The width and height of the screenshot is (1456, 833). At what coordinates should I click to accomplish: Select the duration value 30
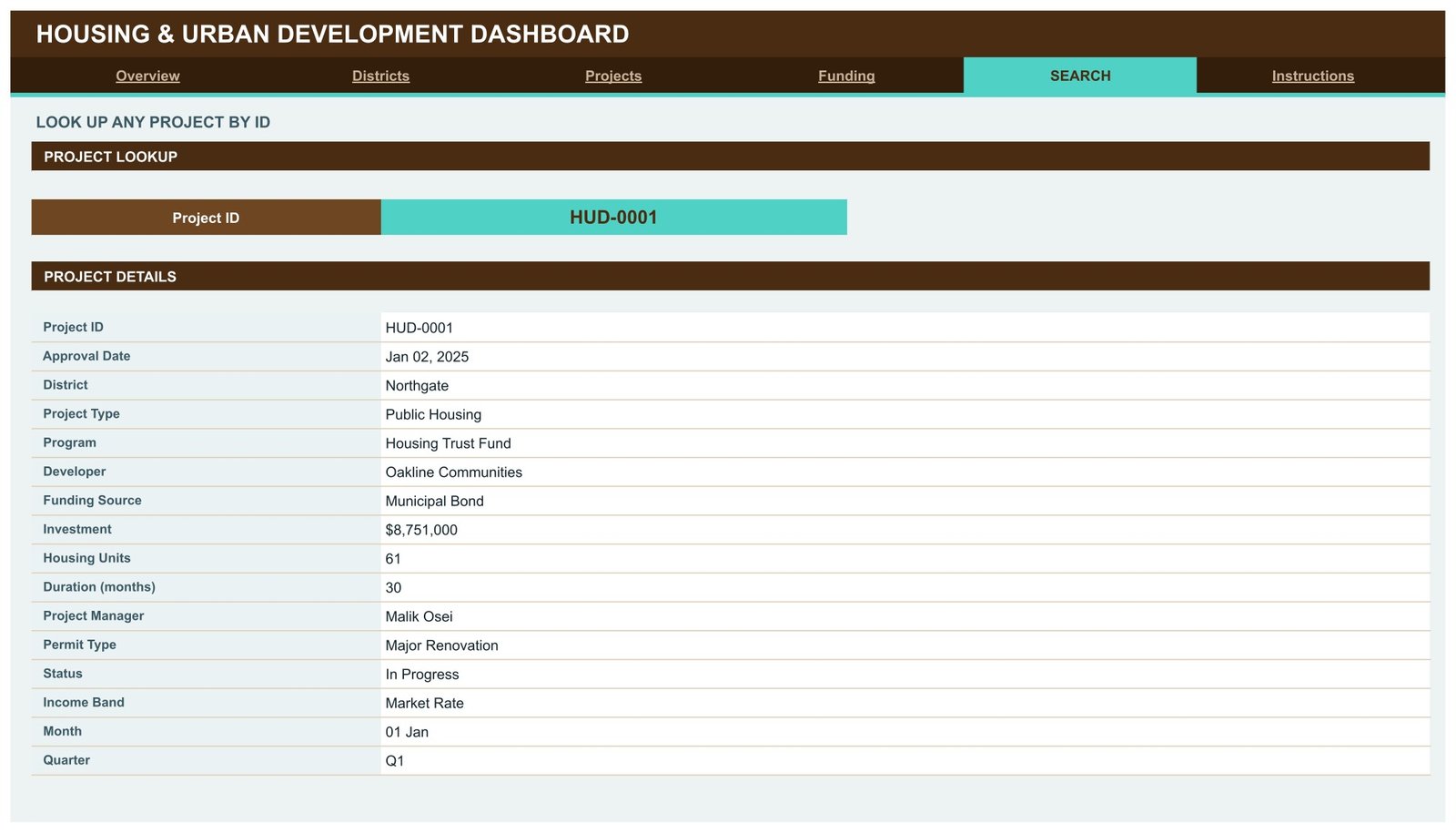tap(905, 587)
